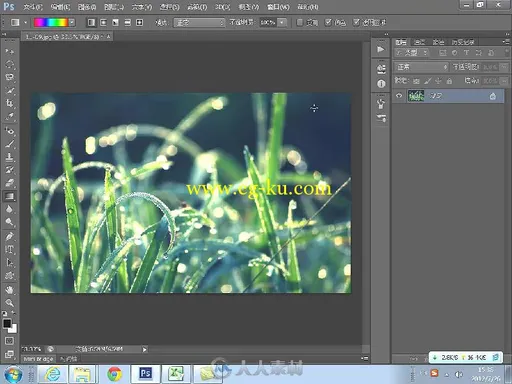Select the History Brush tool
This screenshot has width=512, height=384.
10,170
